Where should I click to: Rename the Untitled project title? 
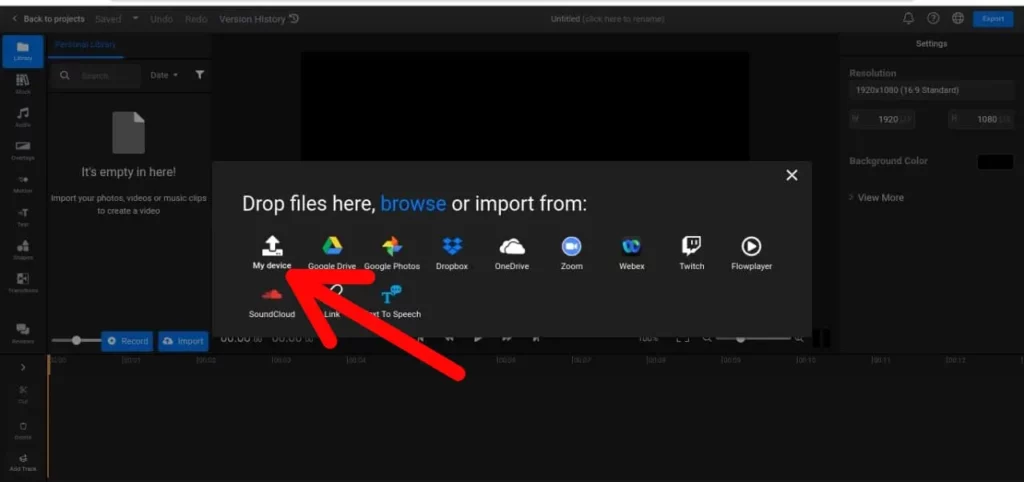(x=607, y=19)
